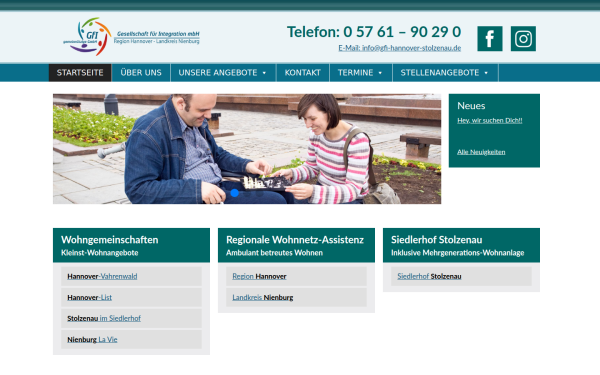Screen dimensions: 600x375
Task: Open the Stolzenau im Siedlerhof link
Action: pyautogui.click(x=104, y=318)
